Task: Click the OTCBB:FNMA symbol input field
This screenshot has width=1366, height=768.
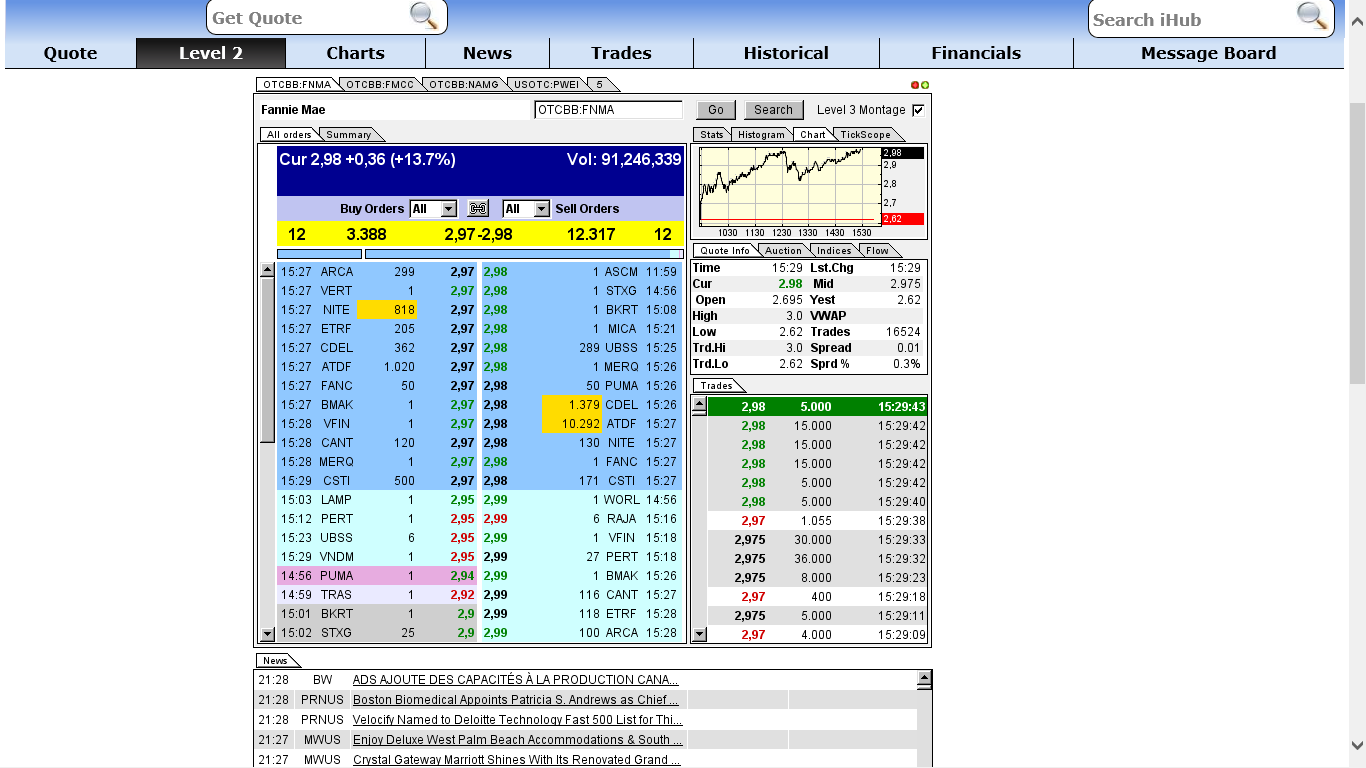Action: click(x=608, y=110)
